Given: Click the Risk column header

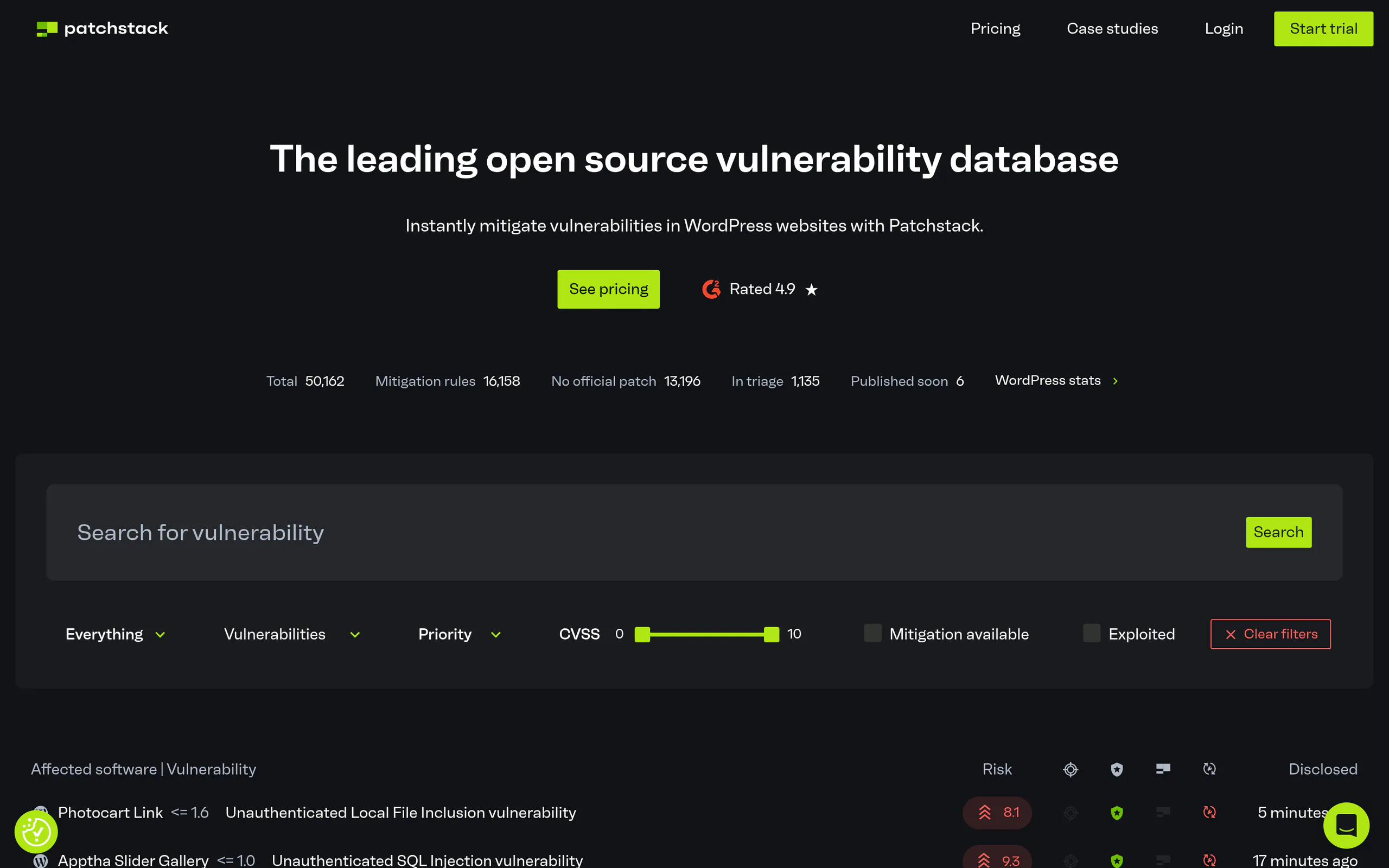Looking at the screenshot, I should click(x=997, y=769).
